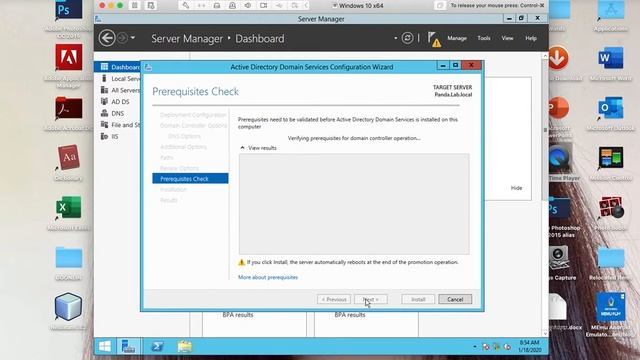
Task: Click Cancel in the configuration wizard
Action: 455,299
